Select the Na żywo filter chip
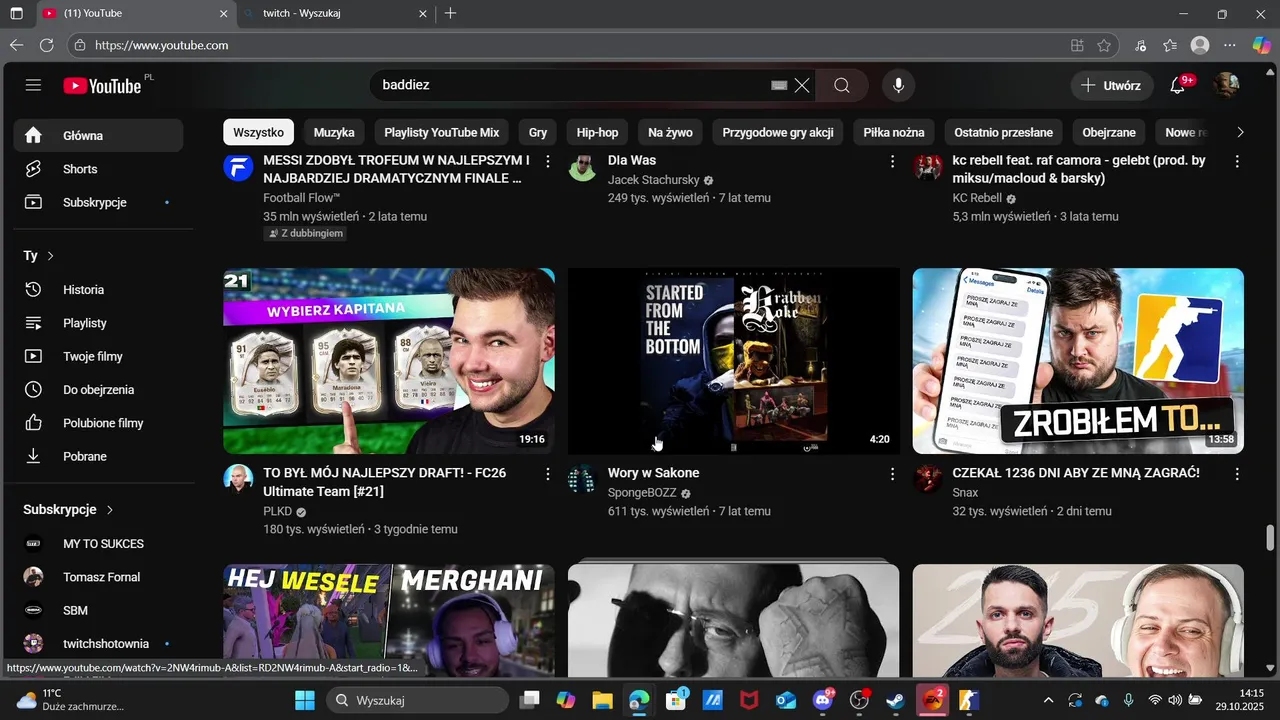Image resolution: width=1280 pixels, height=720 pixels. 670,132
